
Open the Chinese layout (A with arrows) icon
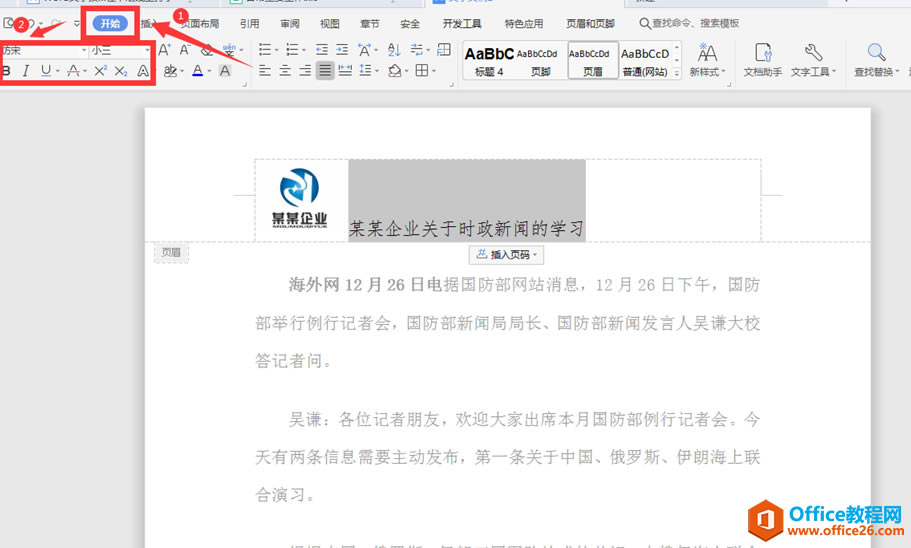pos(364,50)
